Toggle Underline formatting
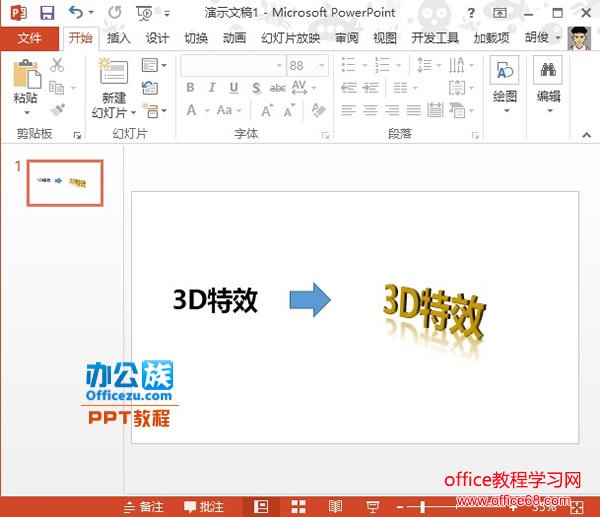Image resolution: width=600 pixels, height=517 pixels. (234, 88)
